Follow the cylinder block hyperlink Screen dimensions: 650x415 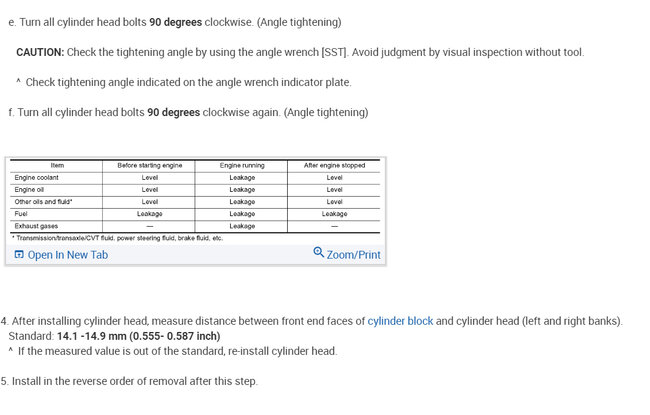click(x=400, y=321)
